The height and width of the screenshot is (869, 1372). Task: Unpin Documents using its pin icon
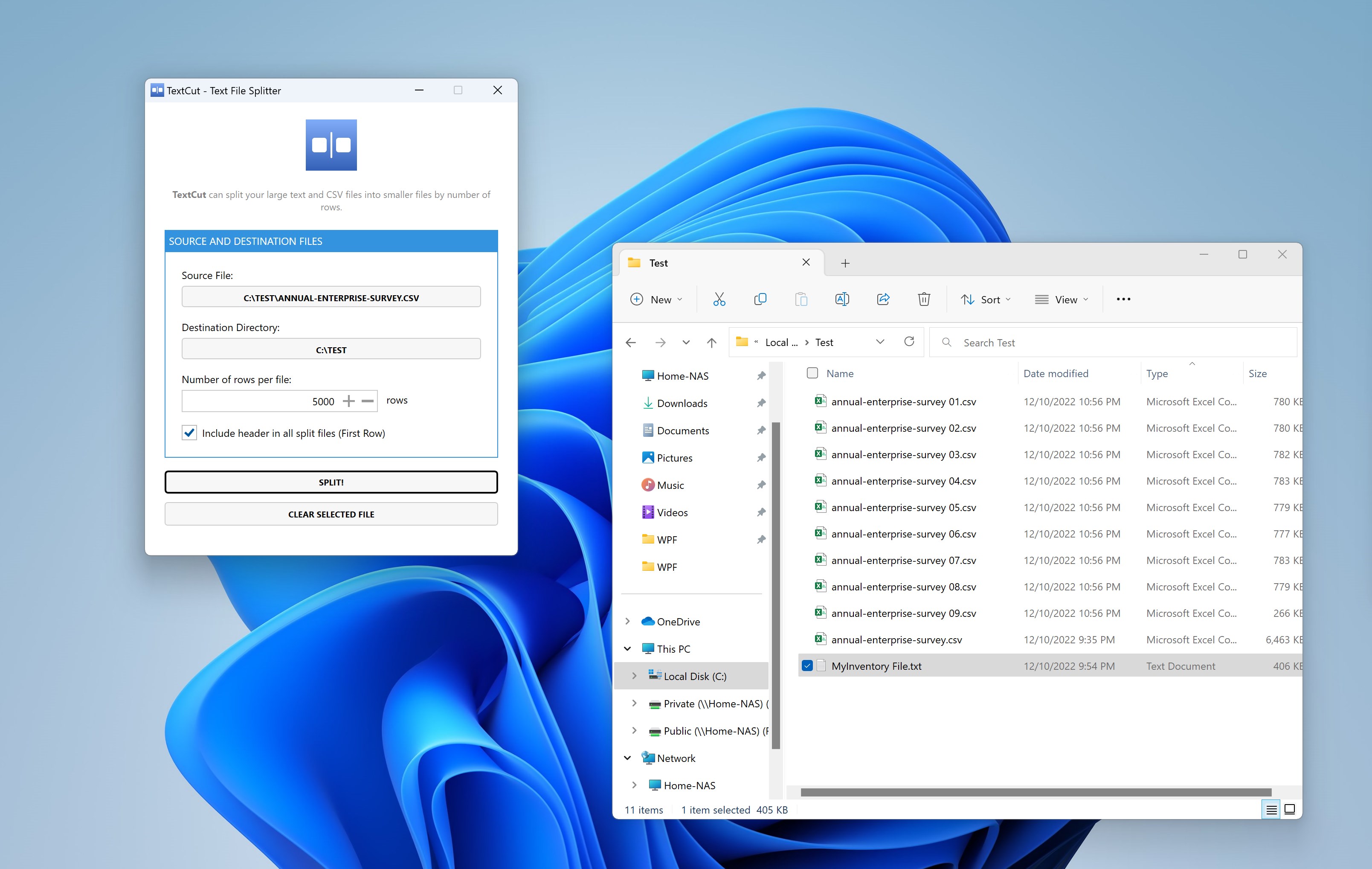click(761, 431)
